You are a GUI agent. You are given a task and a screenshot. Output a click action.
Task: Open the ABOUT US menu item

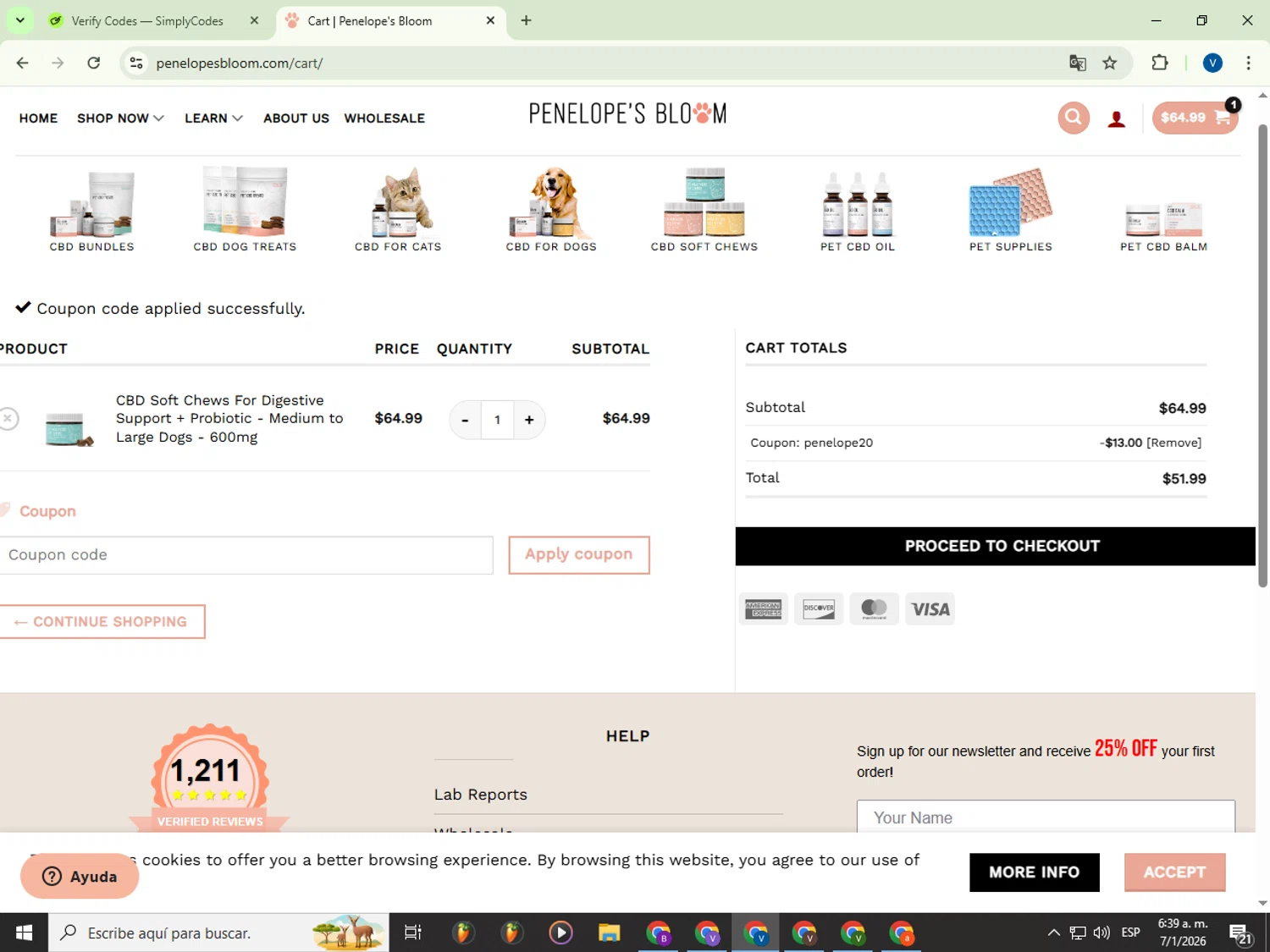(296, 118)
